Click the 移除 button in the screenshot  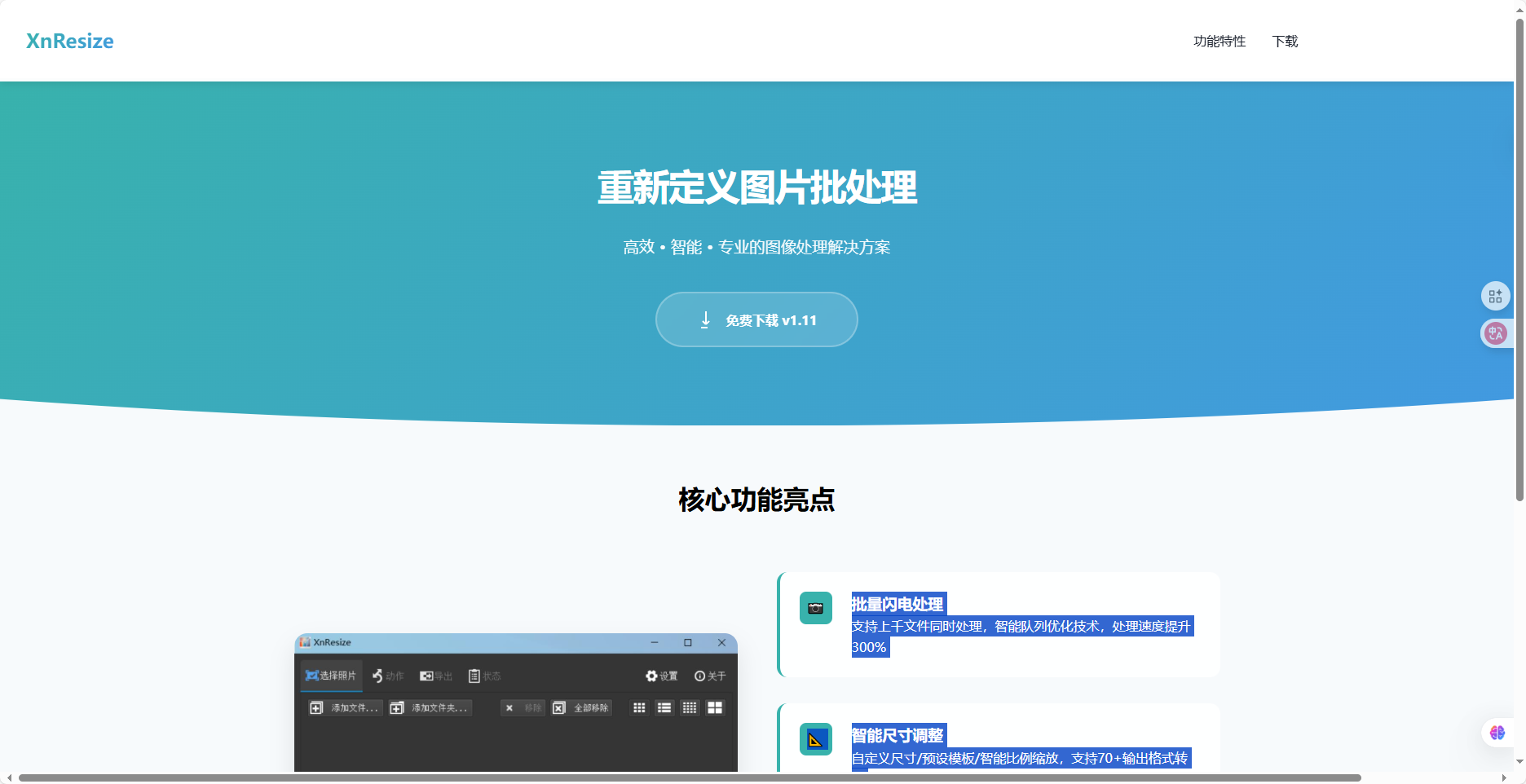[x=523, y=707]
